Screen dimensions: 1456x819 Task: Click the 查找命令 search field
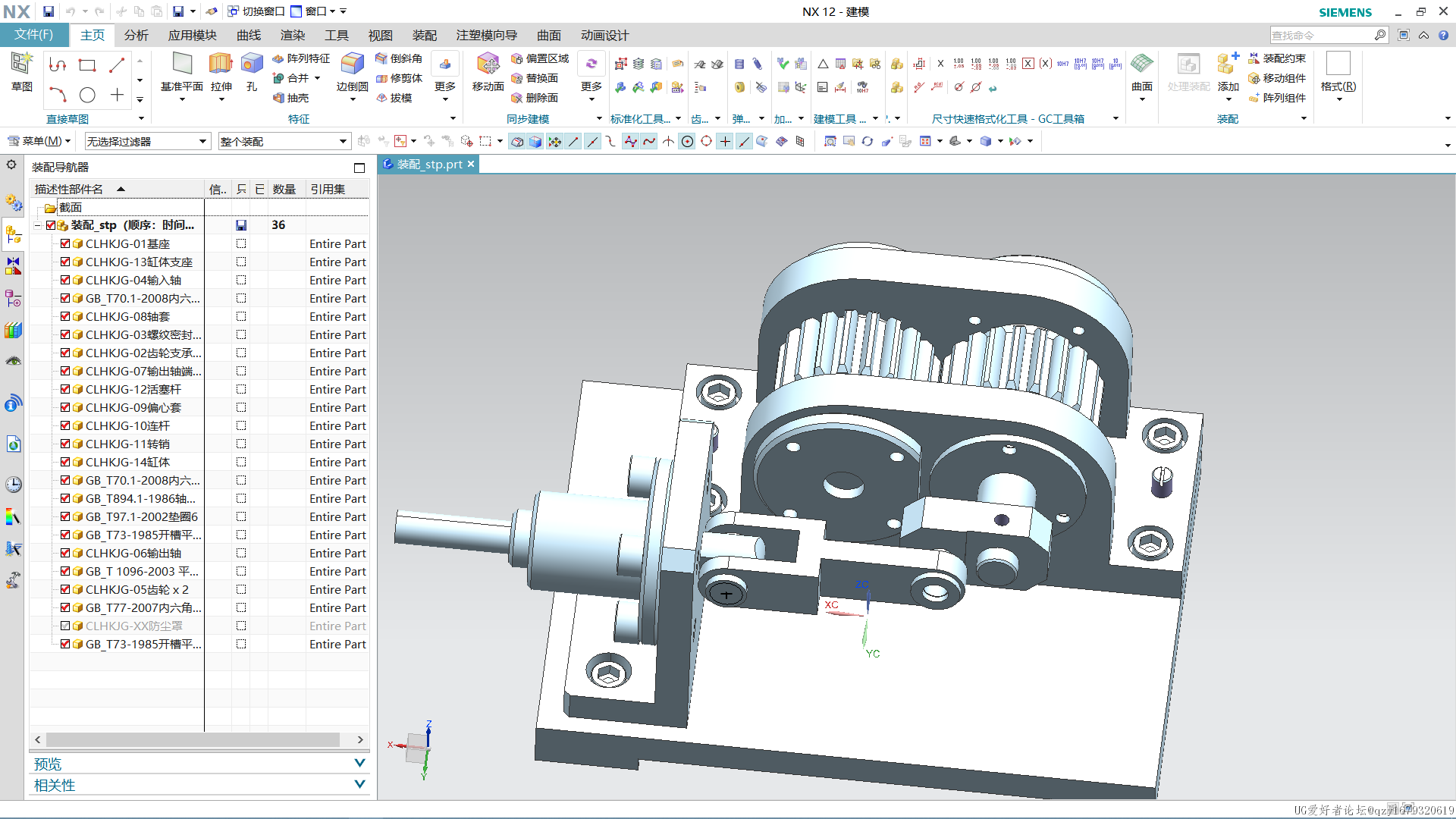point(1323,35)
